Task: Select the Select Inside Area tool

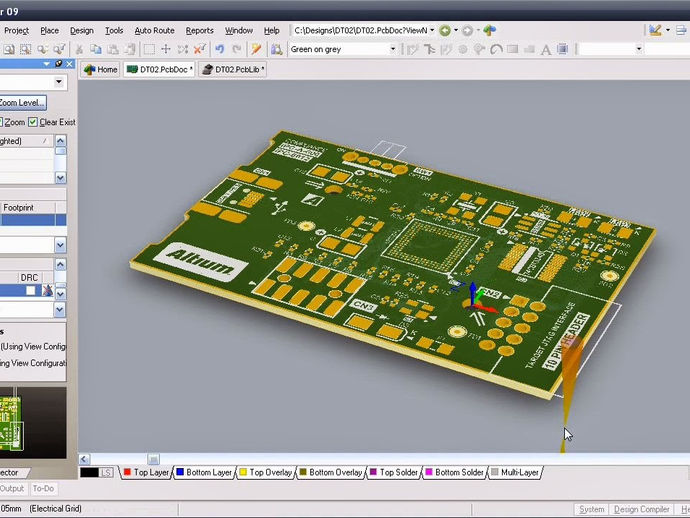Action: (150, 49)
